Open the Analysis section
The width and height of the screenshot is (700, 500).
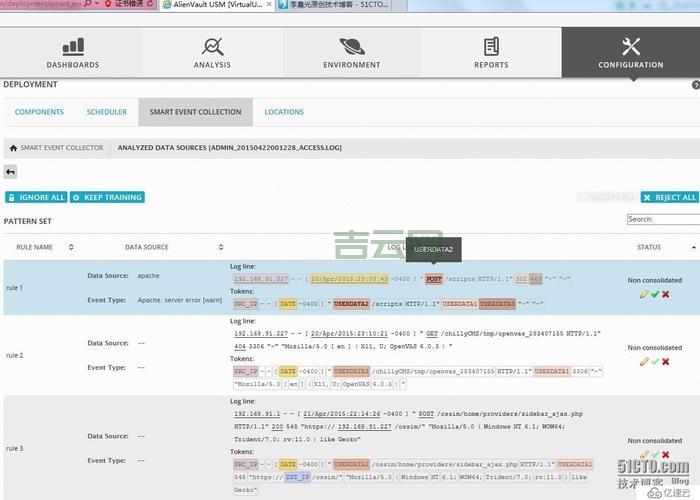click(x=212, y=53)
